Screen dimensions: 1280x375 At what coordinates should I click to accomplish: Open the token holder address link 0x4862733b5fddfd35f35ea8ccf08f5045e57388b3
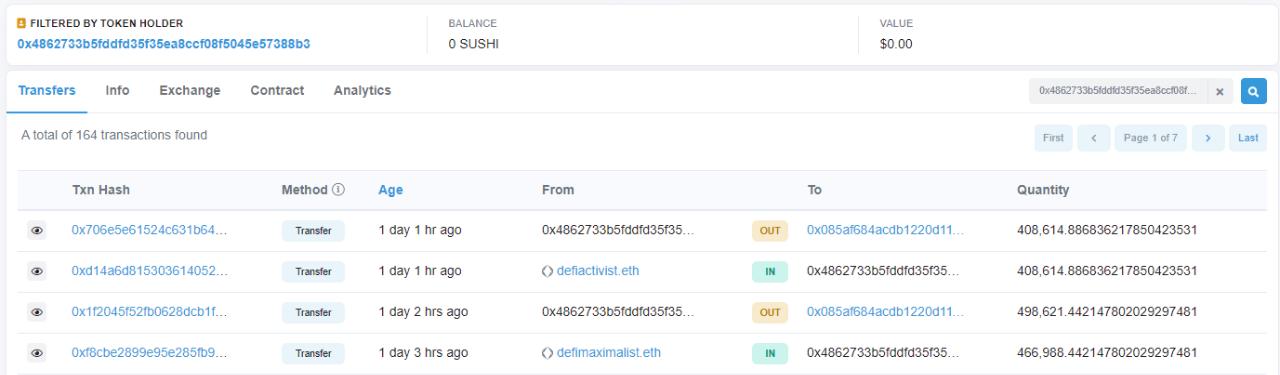[164, 44]
